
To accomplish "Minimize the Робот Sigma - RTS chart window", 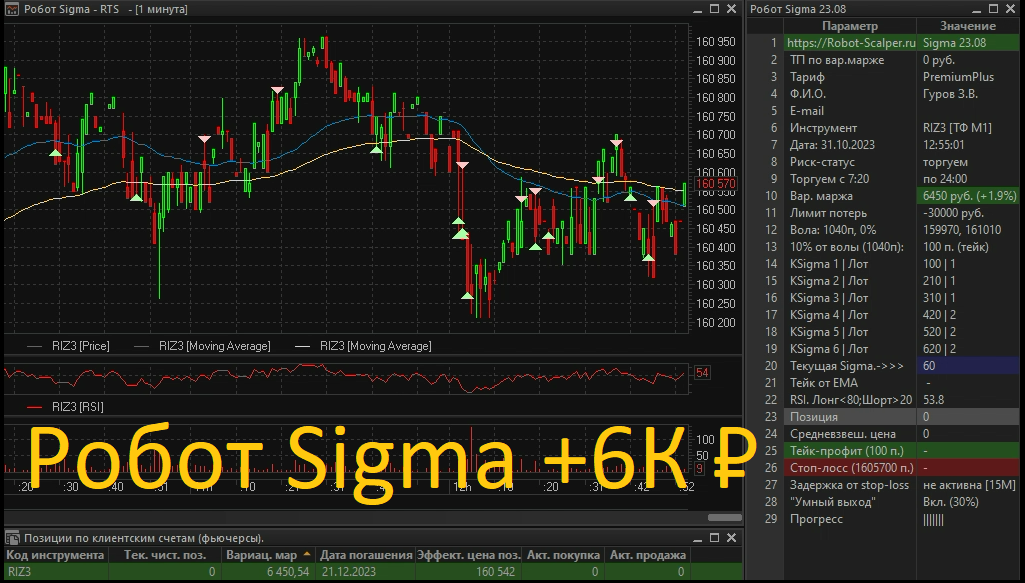I will [x=697, y=9].
